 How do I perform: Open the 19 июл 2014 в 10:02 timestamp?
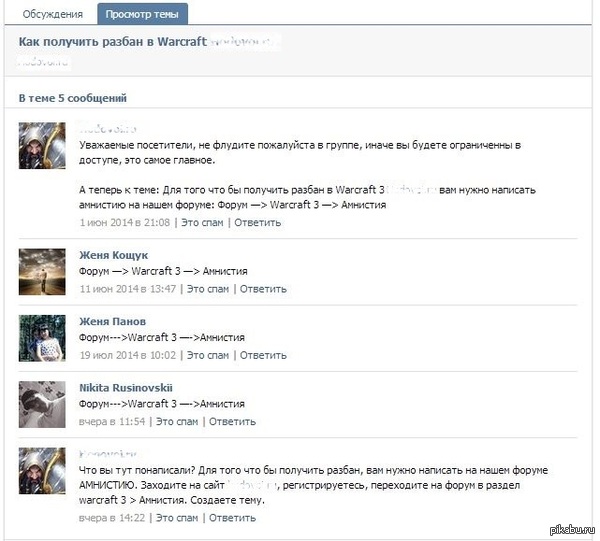click(128, 355)
